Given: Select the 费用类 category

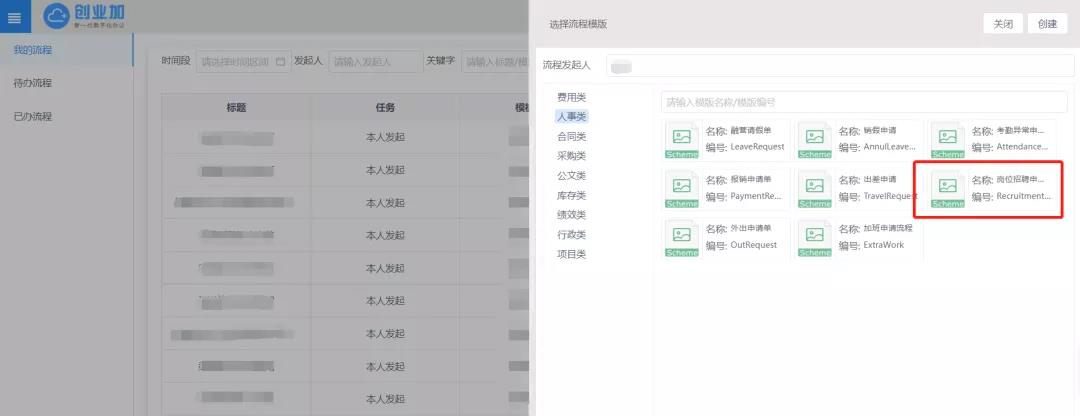Looking at the screenshot, I should point(571,97).
